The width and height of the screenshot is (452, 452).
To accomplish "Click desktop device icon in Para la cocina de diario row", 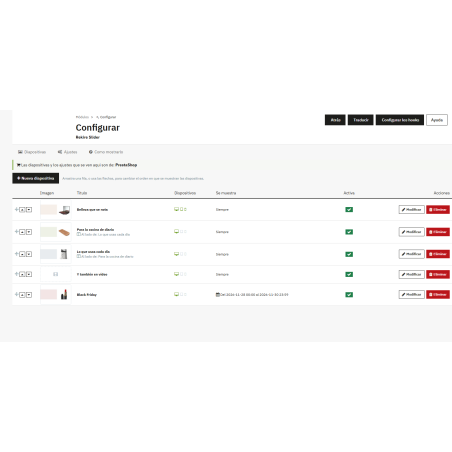I will [176, 231].
